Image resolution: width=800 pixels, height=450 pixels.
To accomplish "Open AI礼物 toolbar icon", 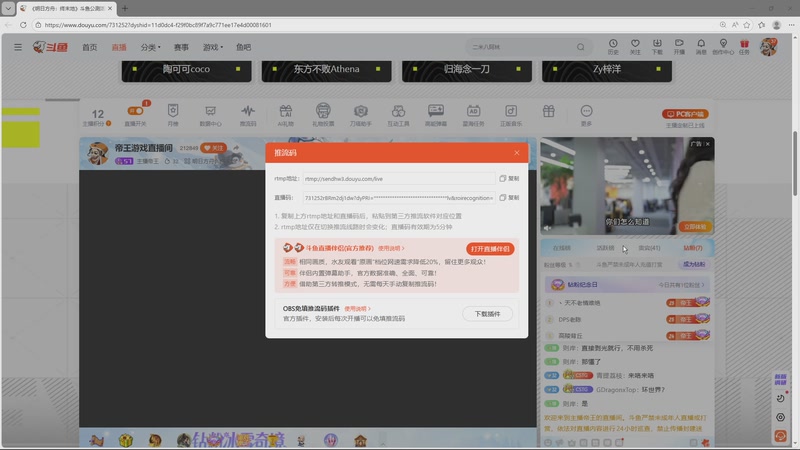I will [x=286, y=115].
